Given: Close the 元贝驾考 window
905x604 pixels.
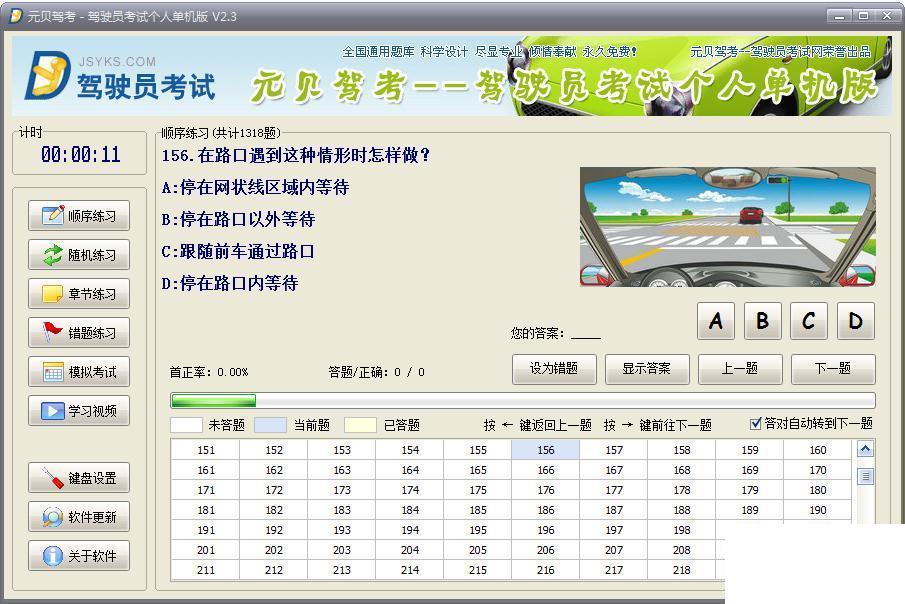Looking at the screenshot, I should pyautogui.click(x=887, y=16).
